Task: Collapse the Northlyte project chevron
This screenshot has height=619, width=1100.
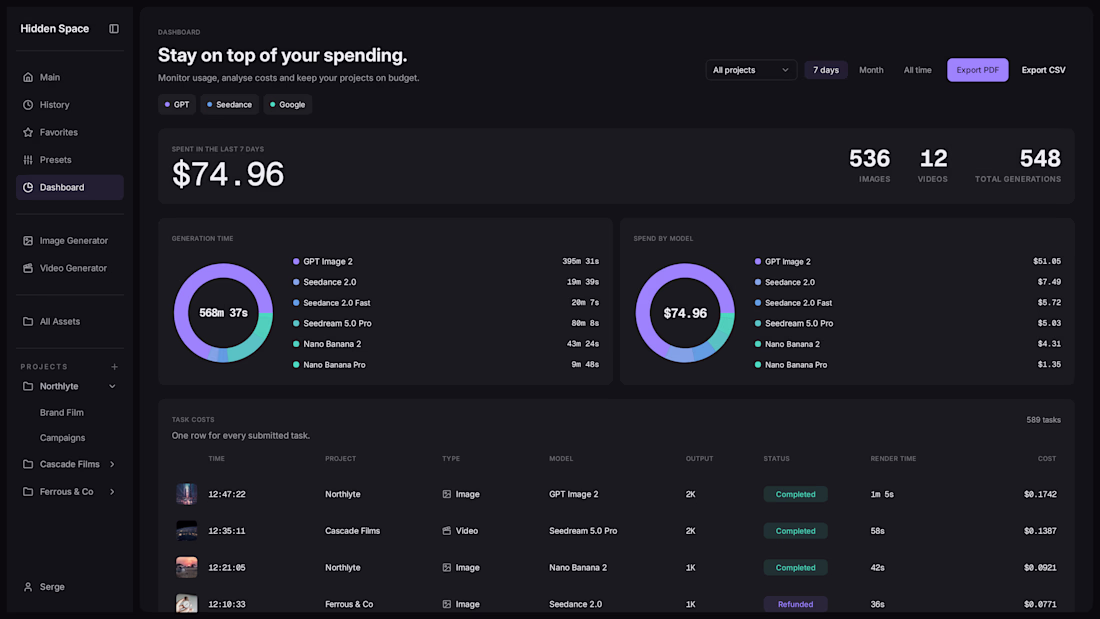Action: click(112, 386)
